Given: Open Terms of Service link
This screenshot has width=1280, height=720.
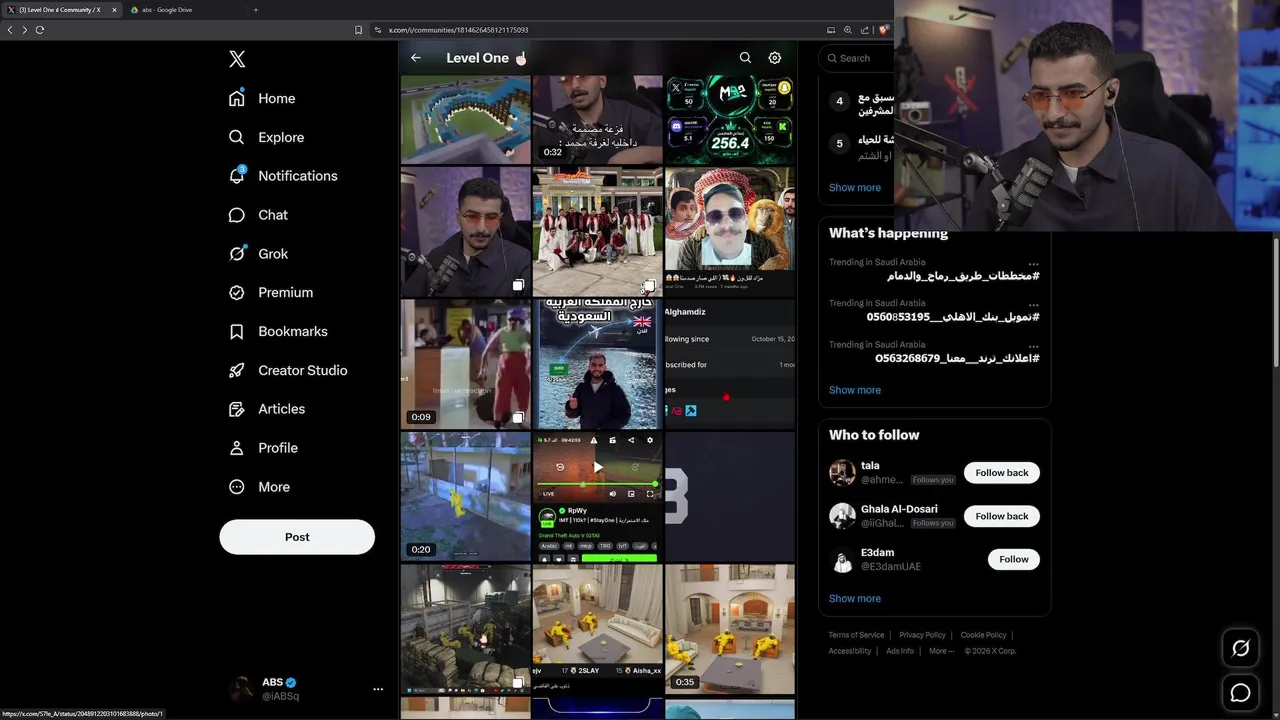Looking at the screenshot, I should (x=856, y=635).
